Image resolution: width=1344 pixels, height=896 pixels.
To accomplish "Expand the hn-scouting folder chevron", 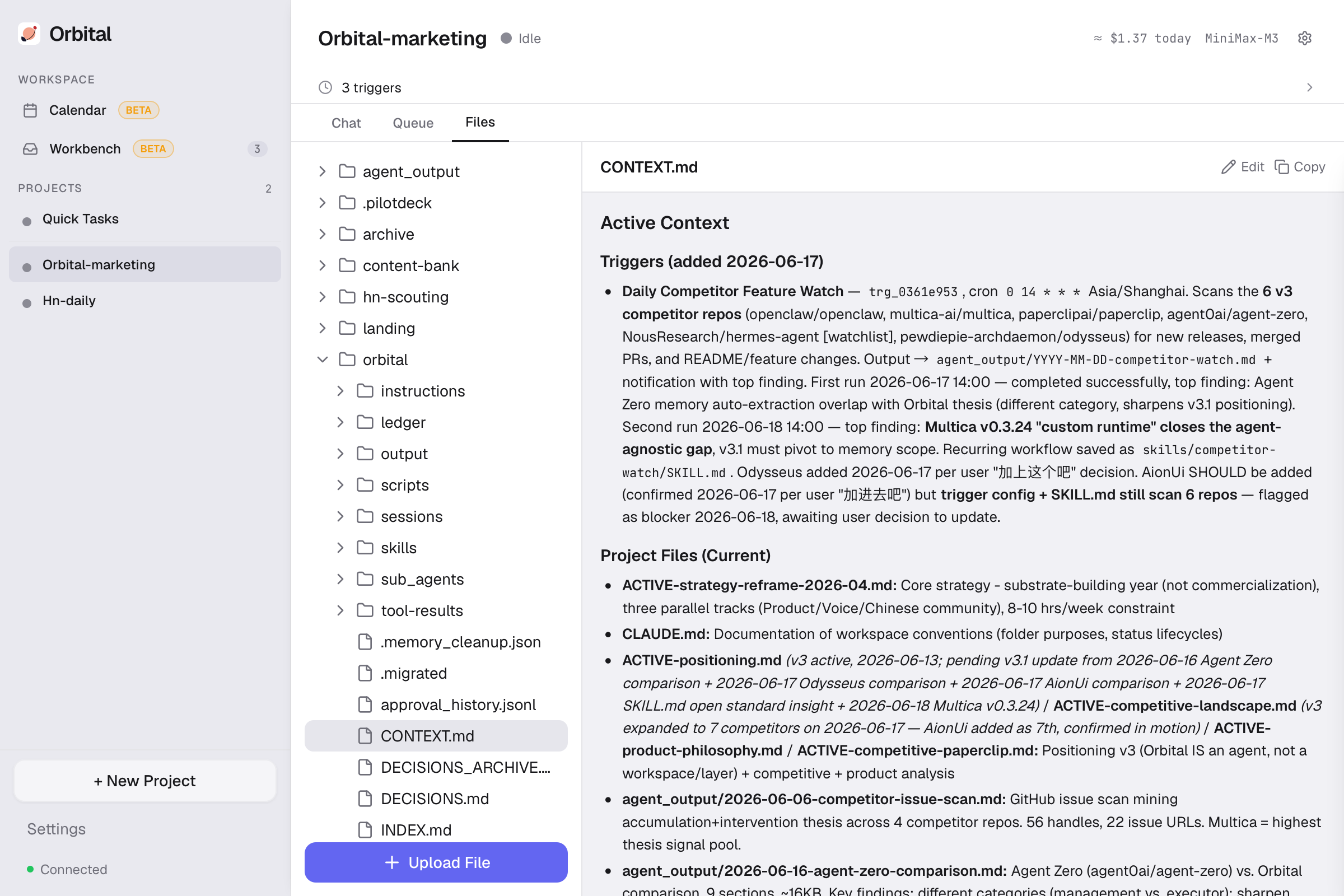I will click(x=323, y=297).
